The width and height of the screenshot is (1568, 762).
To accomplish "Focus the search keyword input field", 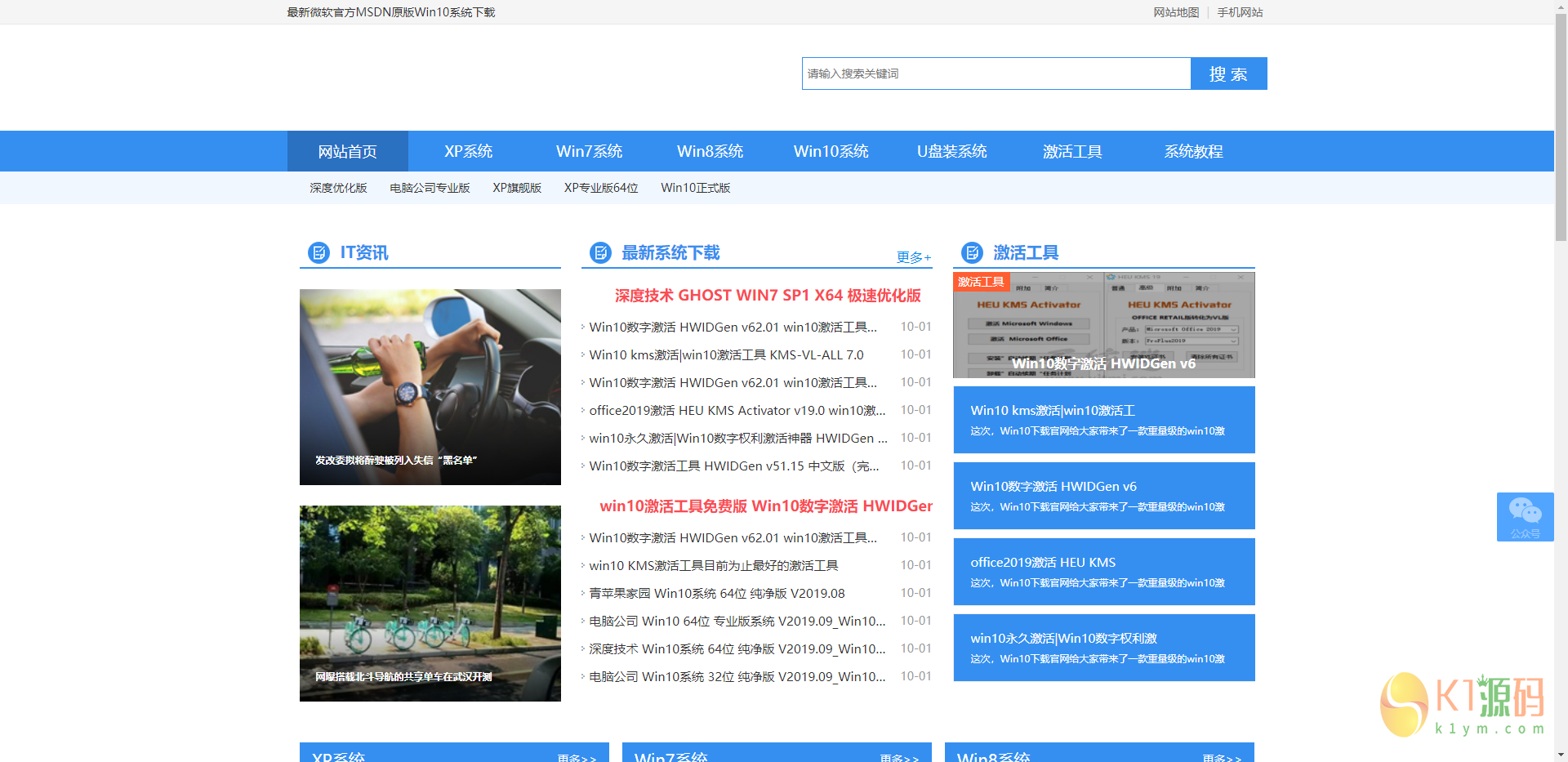I will click(996, 74).
